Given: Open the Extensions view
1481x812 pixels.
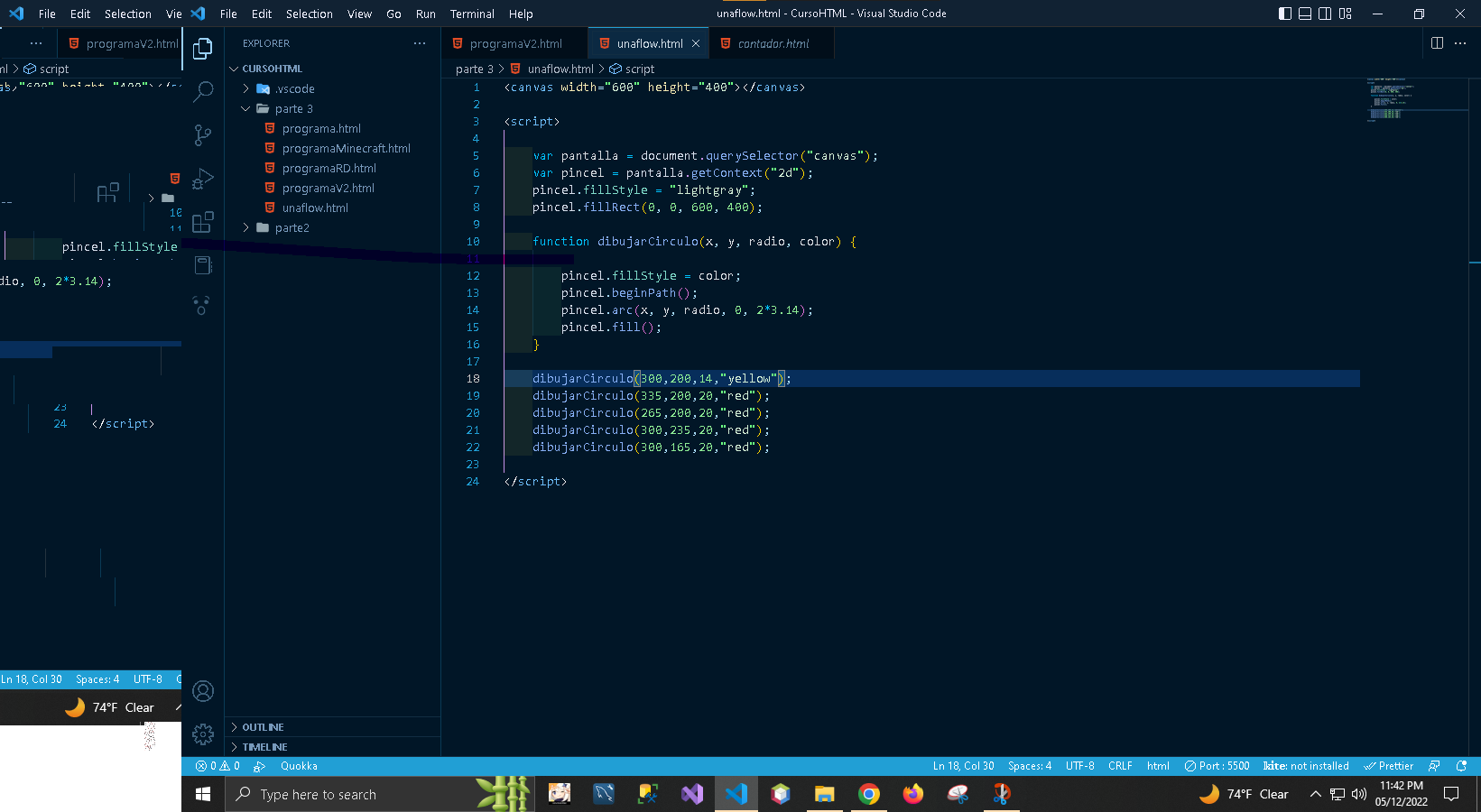Looking at the screenshot, I should click(203, 222).
